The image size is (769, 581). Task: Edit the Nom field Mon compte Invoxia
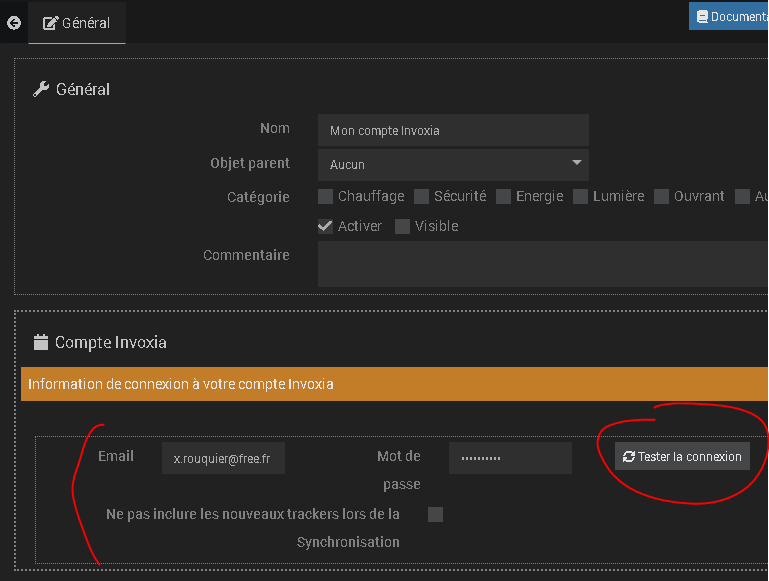click(x=453, y=130)
